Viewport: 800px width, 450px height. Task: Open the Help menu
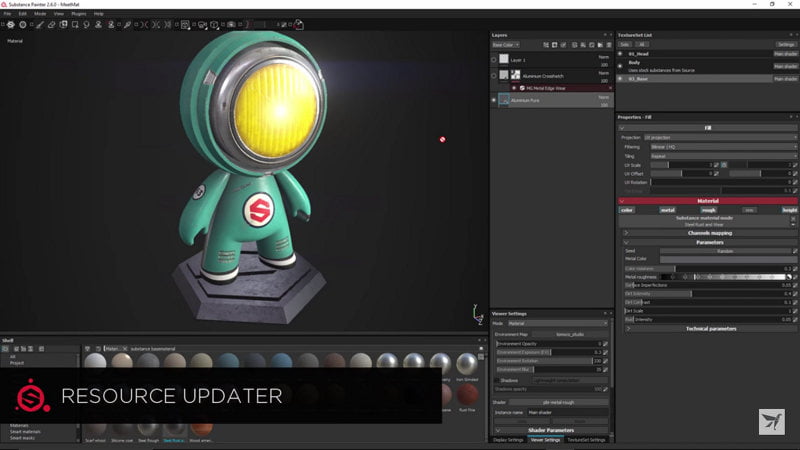98,14
